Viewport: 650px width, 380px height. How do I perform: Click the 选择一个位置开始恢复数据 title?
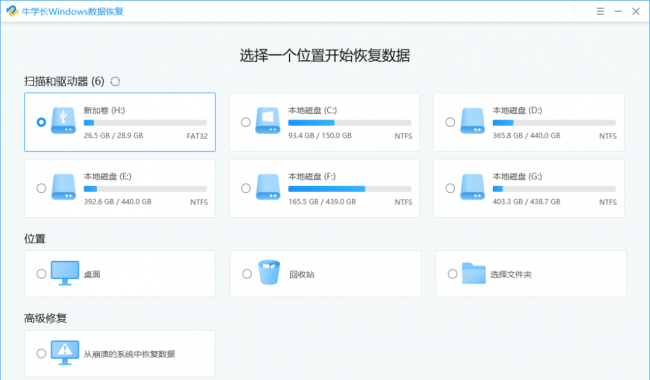pyautogui.click(x=325, y=55)
